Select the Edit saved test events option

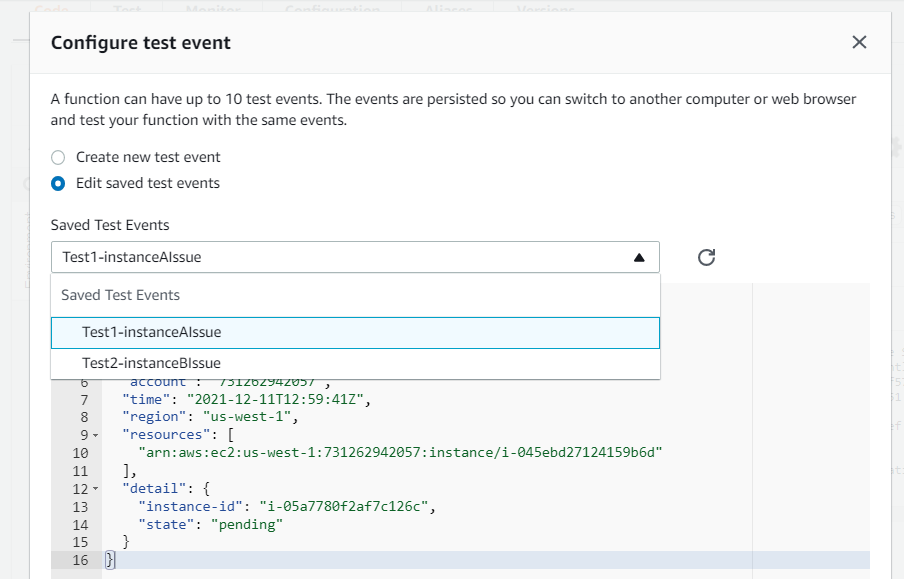59,183
